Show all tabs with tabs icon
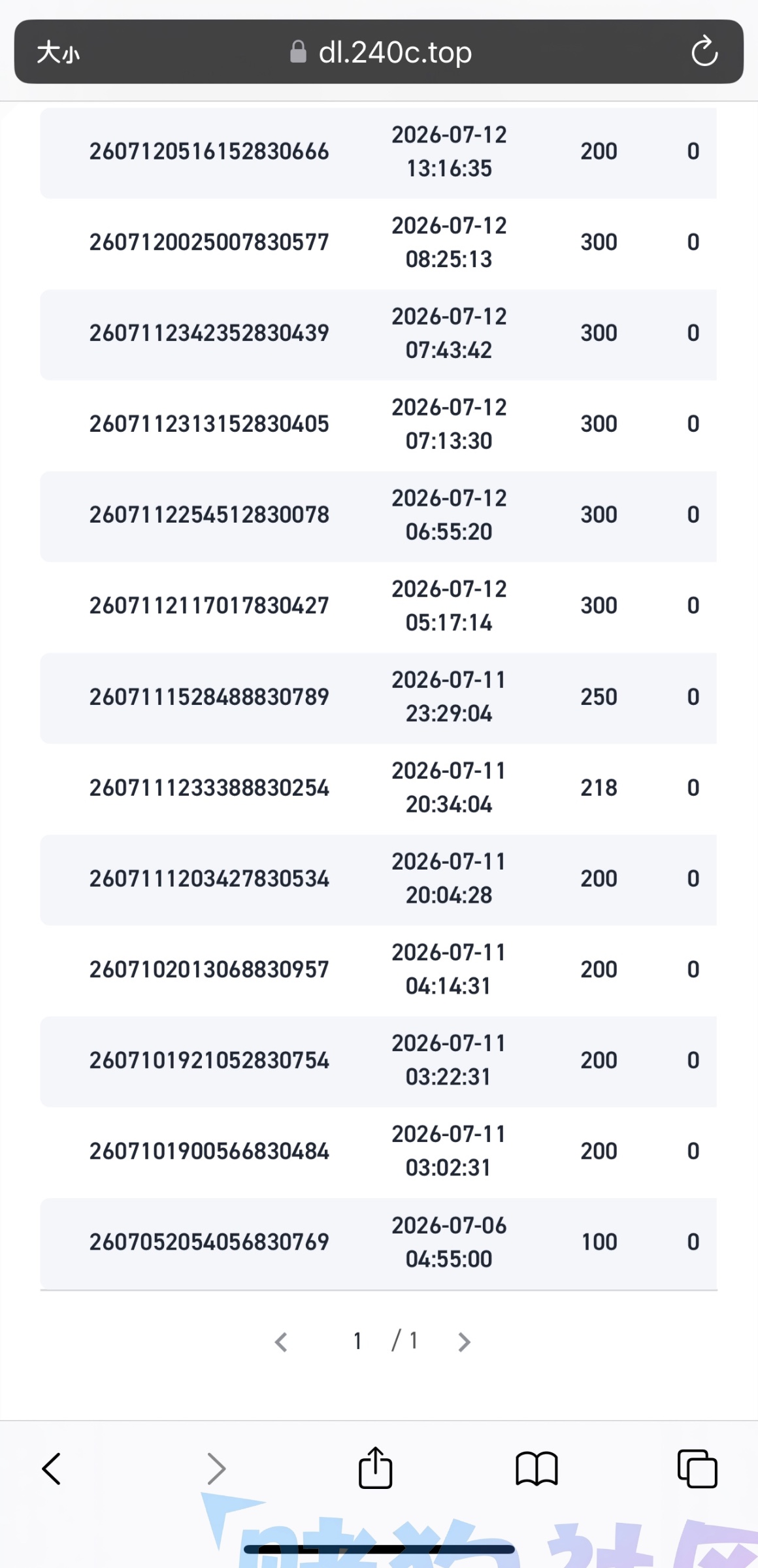Image resolution: width=758 pixels, height=1568 pixels. point(697,1469)
